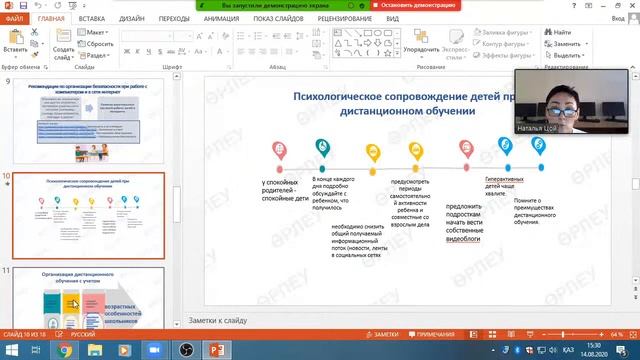The height and width of the screenshot is (360, 640).
Task: Apply bold formatting (Ж)
Action: [127, 51]
